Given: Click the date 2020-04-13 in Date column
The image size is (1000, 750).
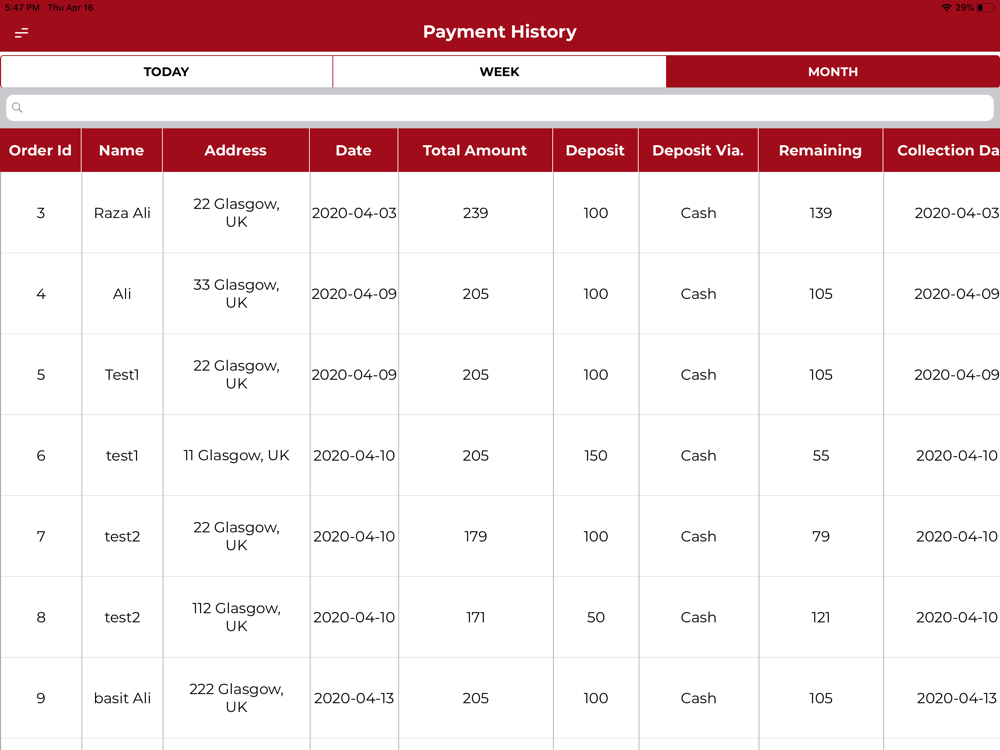Looking at the screenshot, I should [354, 699].
